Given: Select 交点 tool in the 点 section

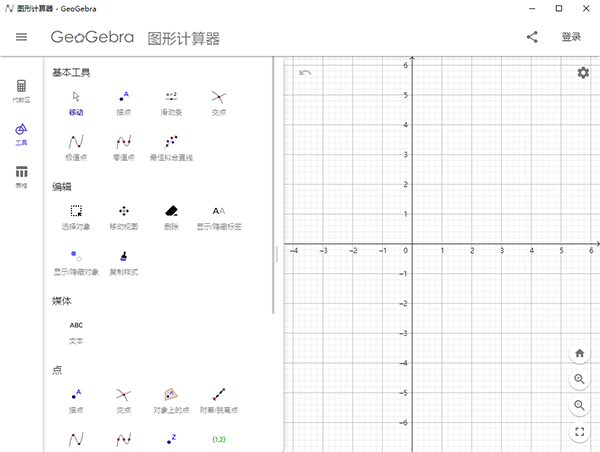Looking at the screenshot, I should click(124, 401).
